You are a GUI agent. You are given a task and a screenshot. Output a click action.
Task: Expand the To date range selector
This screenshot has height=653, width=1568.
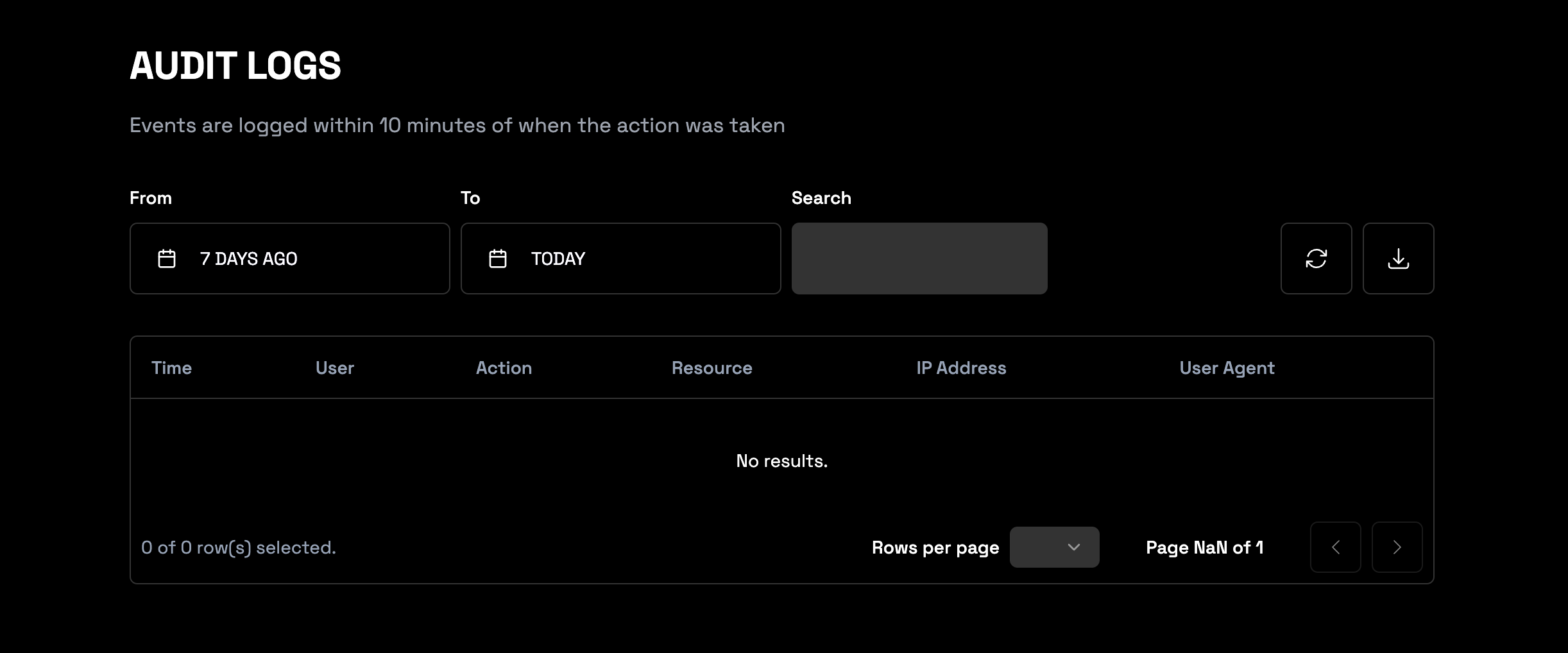620,258
